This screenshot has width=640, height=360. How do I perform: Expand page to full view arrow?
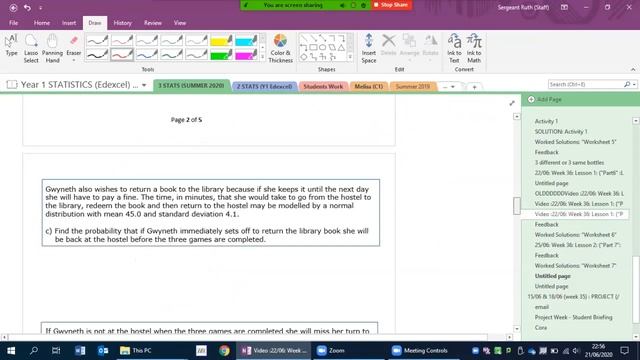pyautogui.click(x=512, y=103)
